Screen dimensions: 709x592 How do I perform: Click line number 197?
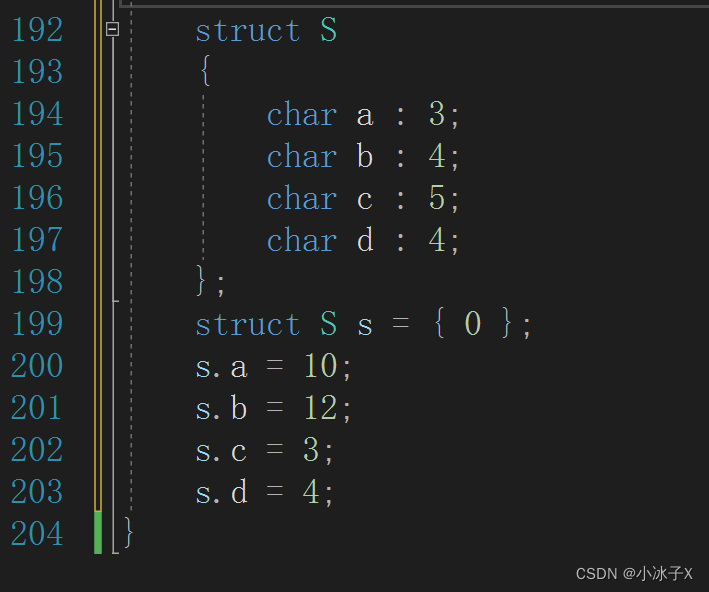pyautogui.click(x=37, y=240)
